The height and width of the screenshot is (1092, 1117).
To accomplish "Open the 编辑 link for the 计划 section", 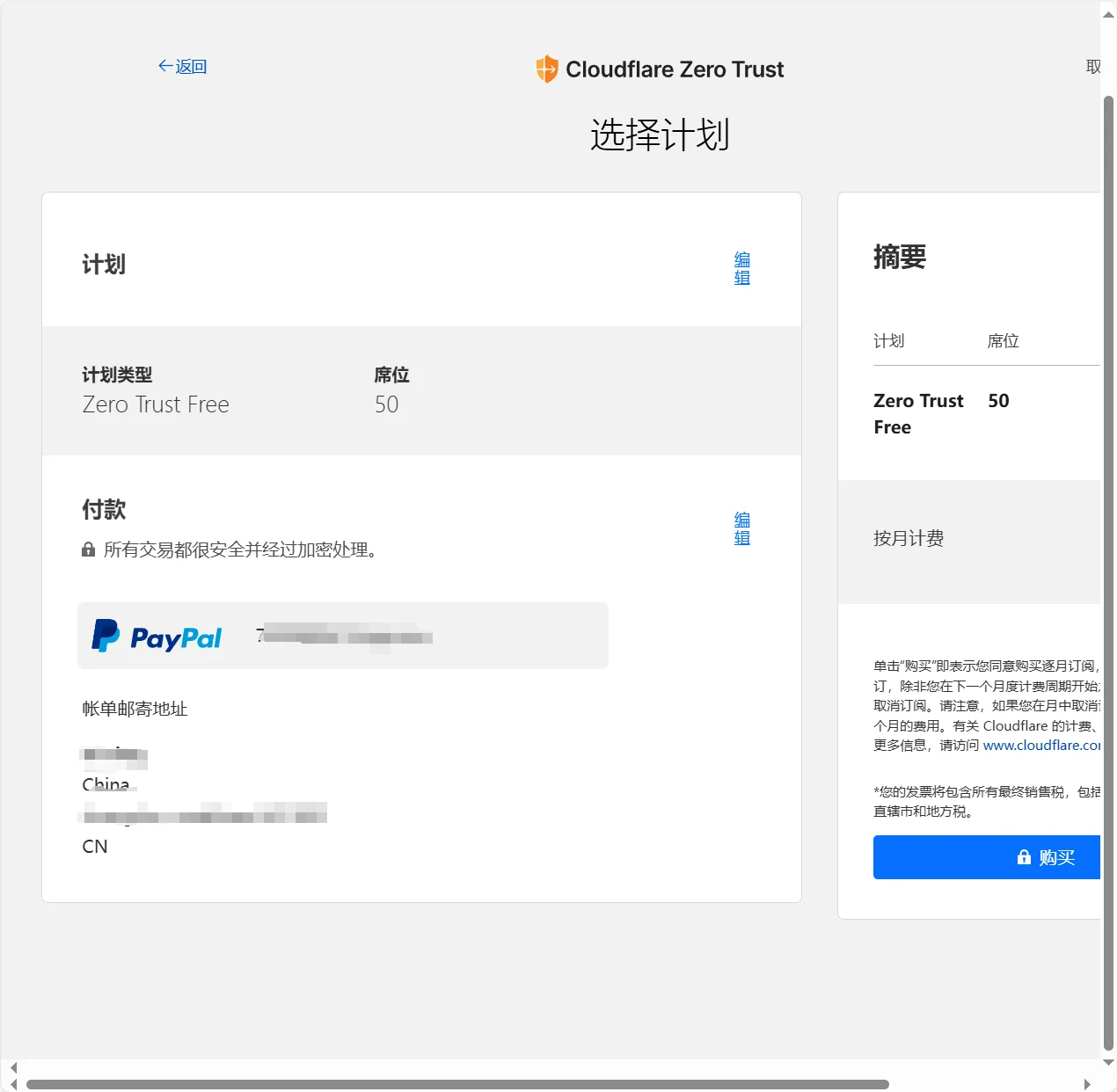I will coord(741,268).
